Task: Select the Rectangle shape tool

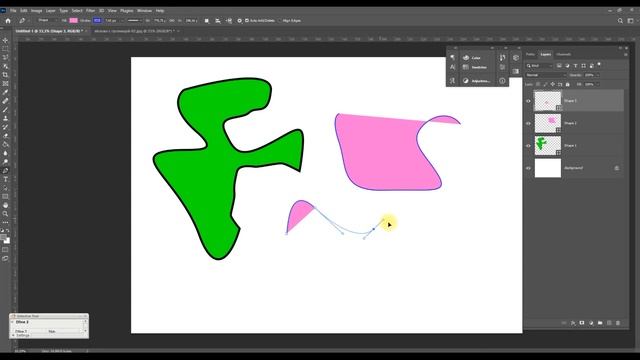Action: (x=5, y=197)
